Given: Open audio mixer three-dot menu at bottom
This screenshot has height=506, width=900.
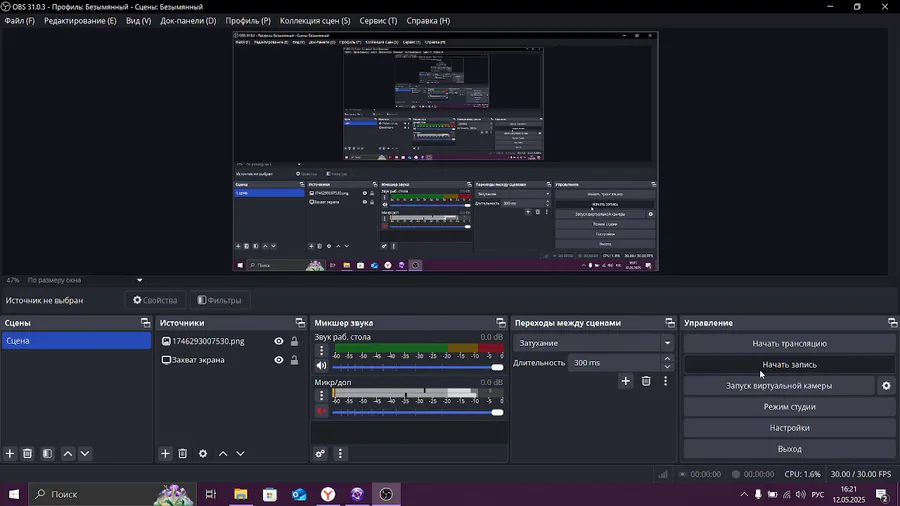Looking at the screenshot, I should point(340,454).
